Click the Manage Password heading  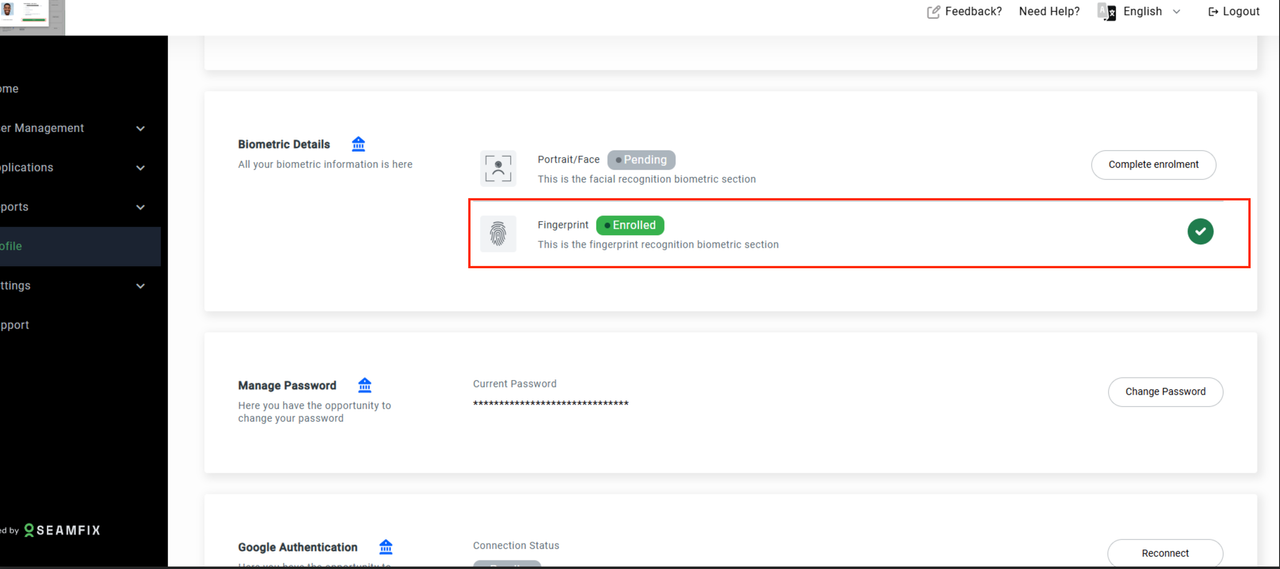[x=287, y=385]
